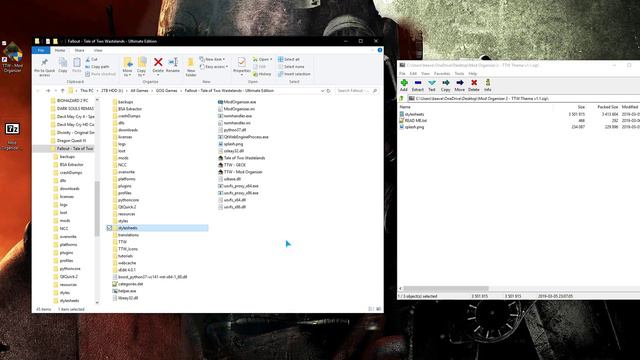640x360 pixels.
Task: Click the Add button in 7-Zip toolbar
Action: 404,85
